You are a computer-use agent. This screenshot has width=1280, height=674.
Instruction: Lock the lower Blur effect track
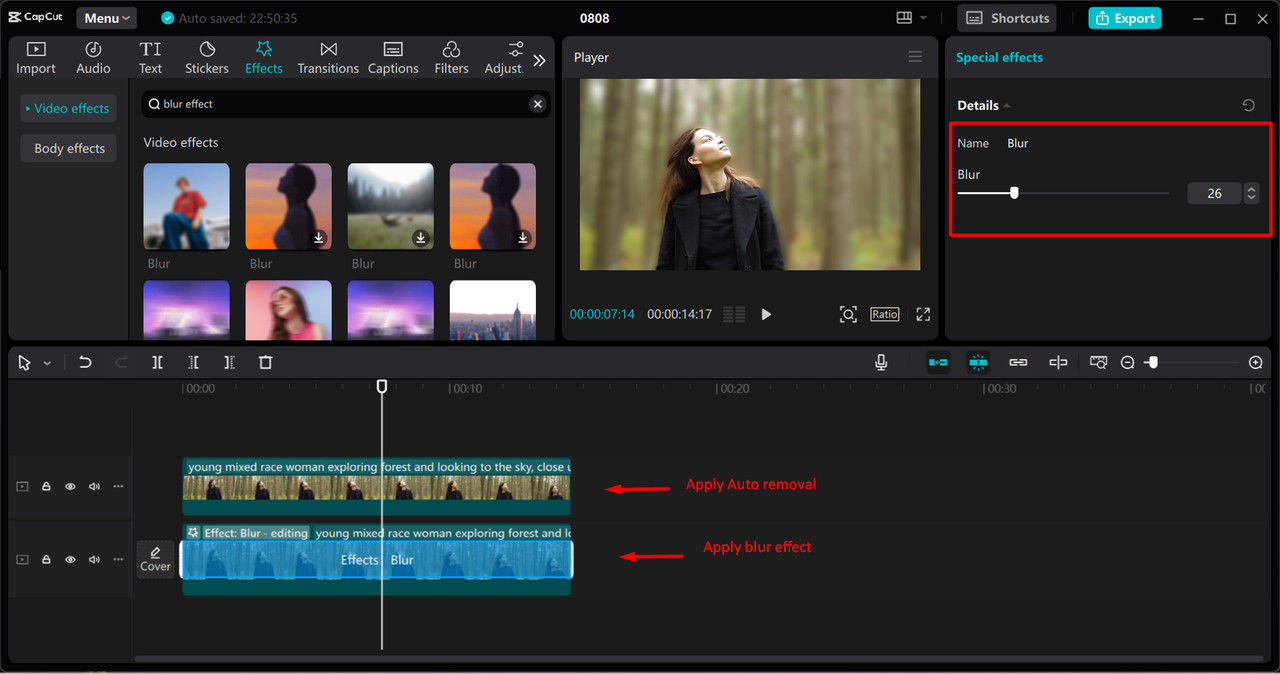(x=46, y=560)
